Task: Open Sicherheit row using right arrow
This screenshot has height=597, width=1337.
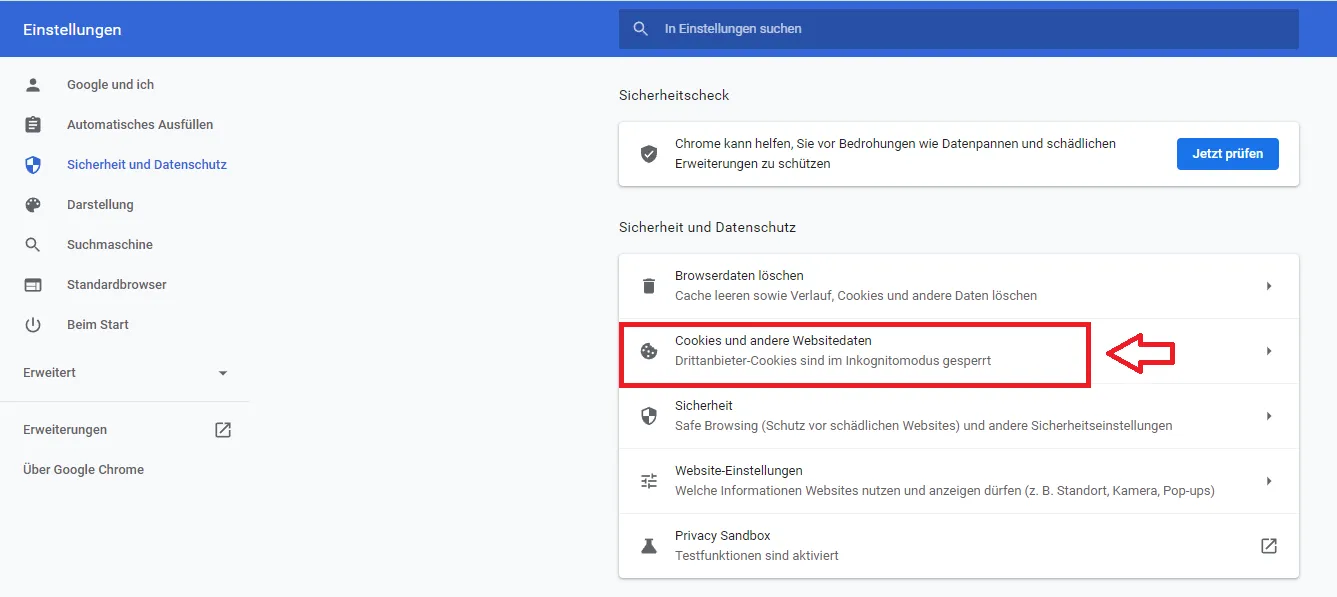Action: tap(1268, 416)
